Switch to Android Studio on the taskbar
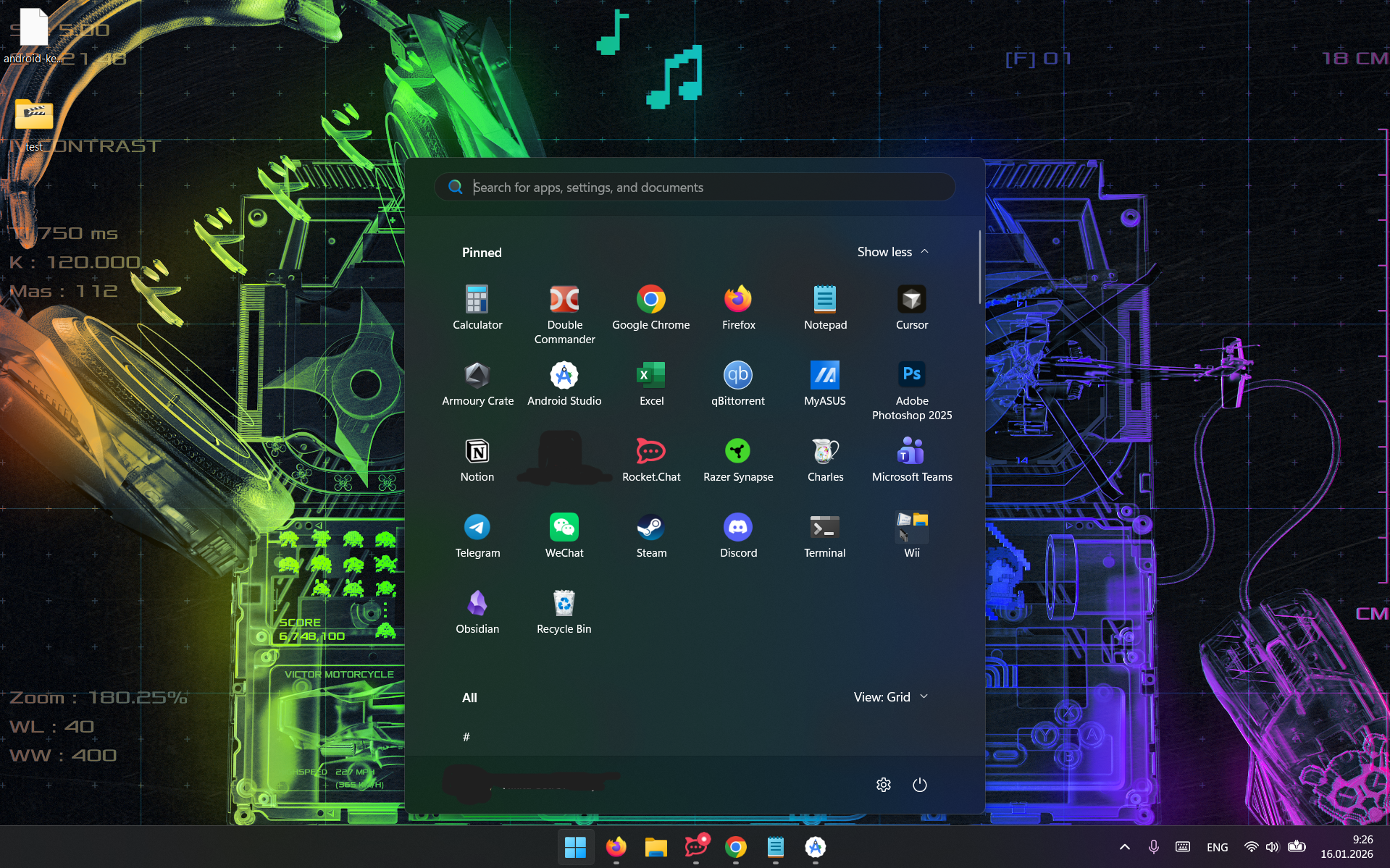This screenshot has width=1390, height=868. coord(816,847)
